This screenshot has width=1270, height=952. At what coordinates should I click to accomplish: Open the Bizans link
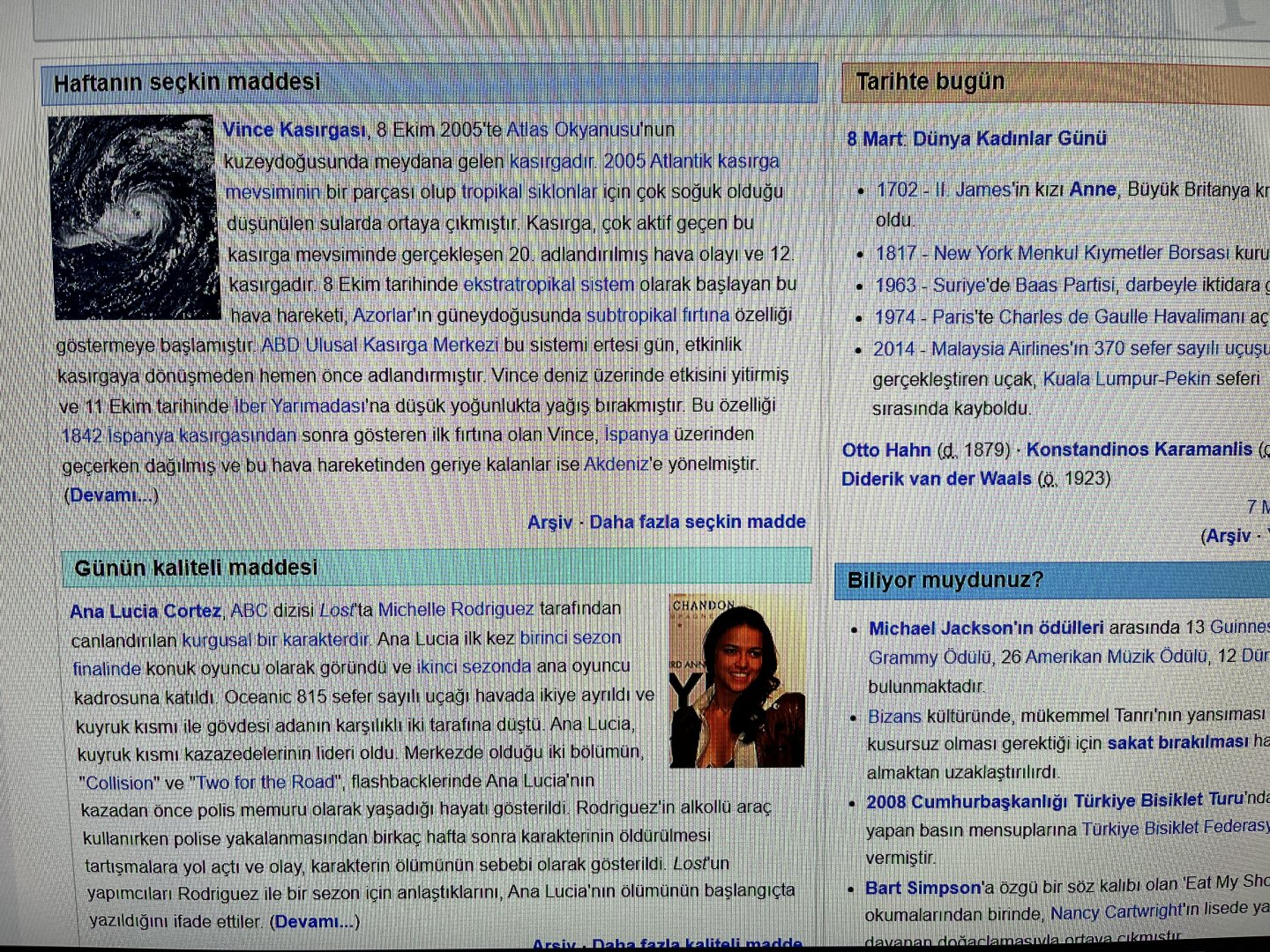894,716
